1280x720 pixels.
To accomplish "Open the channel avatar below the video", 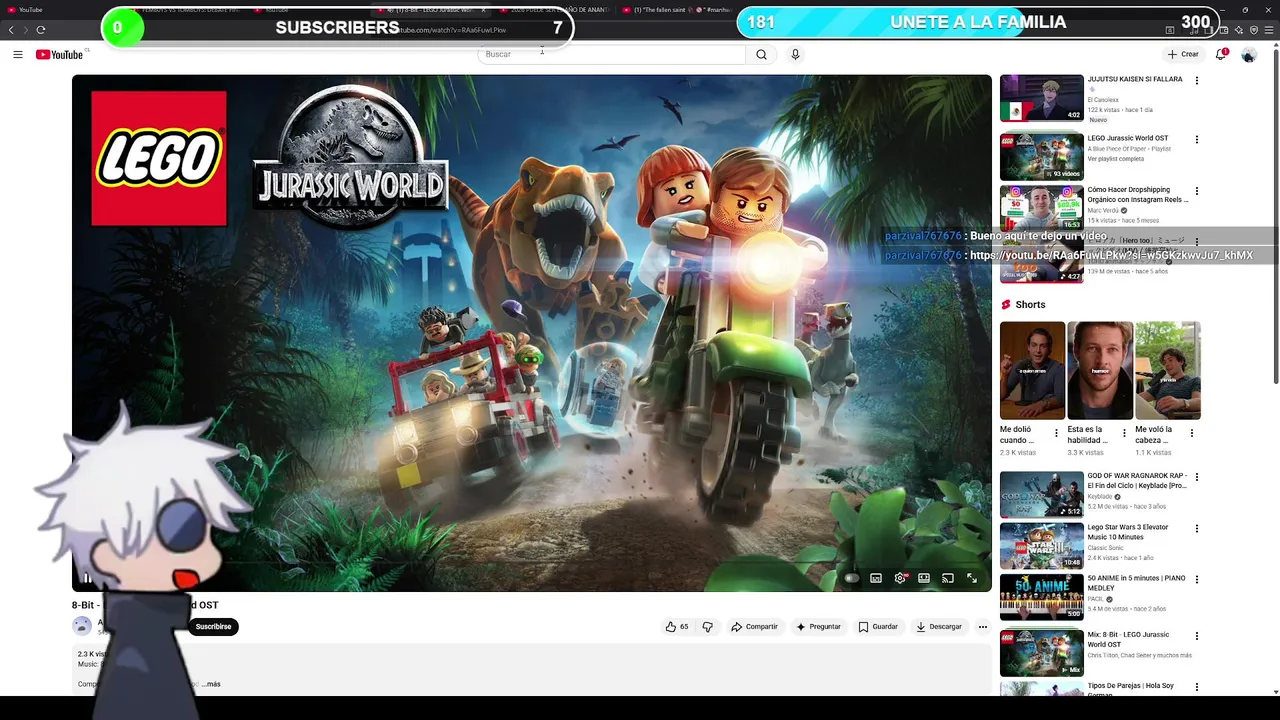I will pyautogui.click(x=82, y=626).
